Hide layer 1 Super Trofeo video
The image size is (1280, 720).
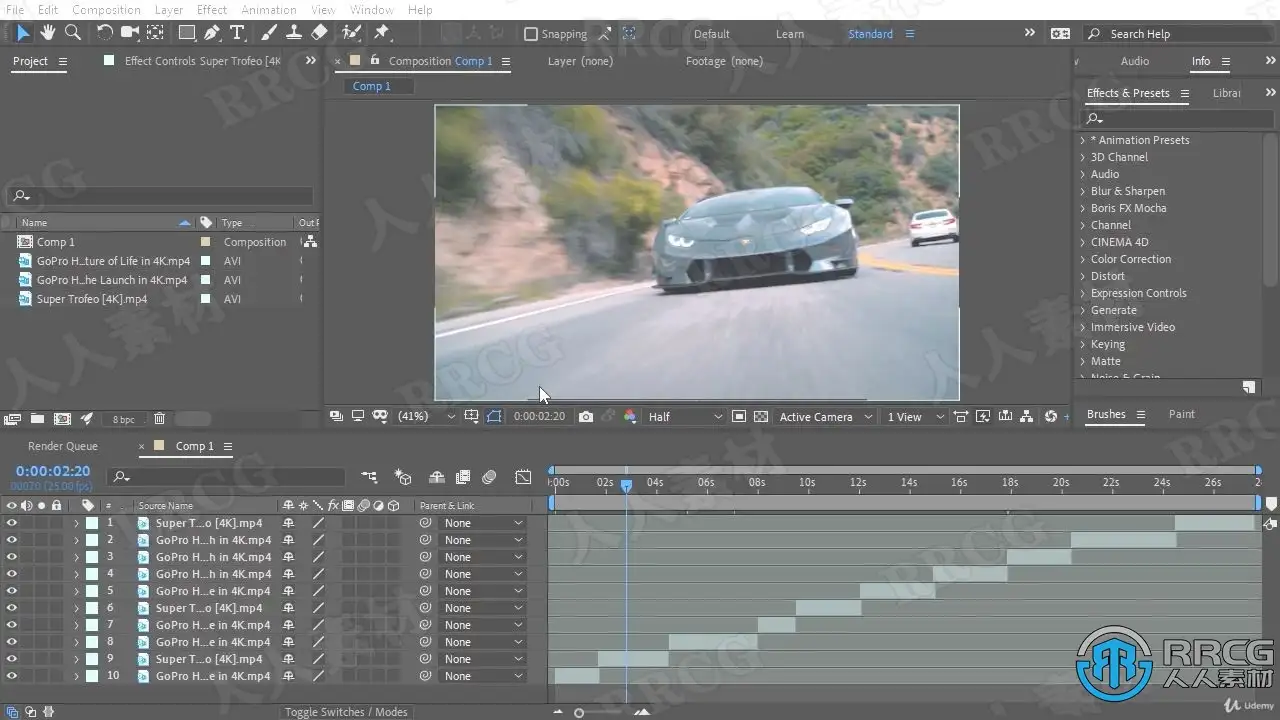click(12, 523)
